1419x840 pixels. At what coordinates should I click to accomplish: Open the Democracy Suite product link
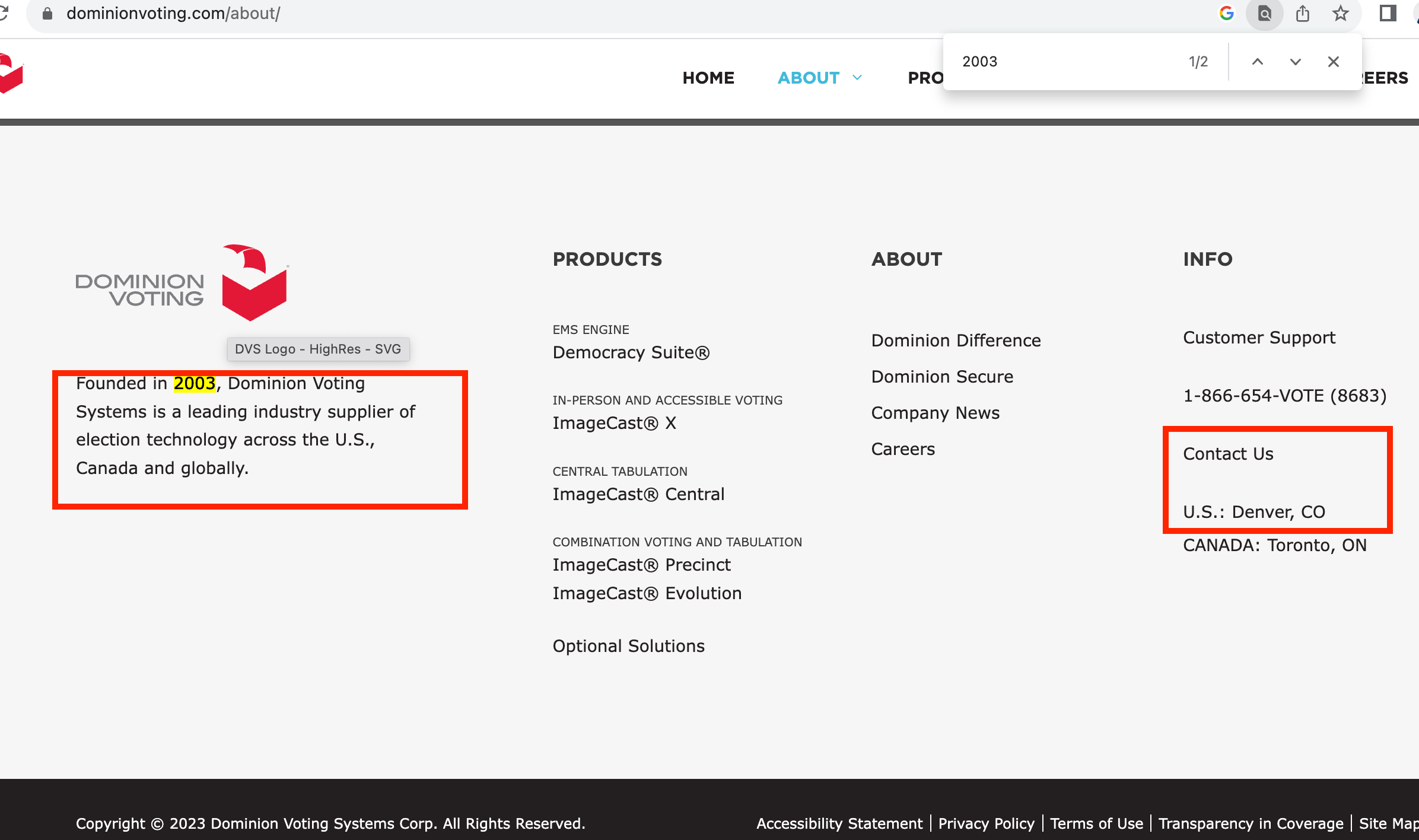pyautogui.click(x=631, y=352)
